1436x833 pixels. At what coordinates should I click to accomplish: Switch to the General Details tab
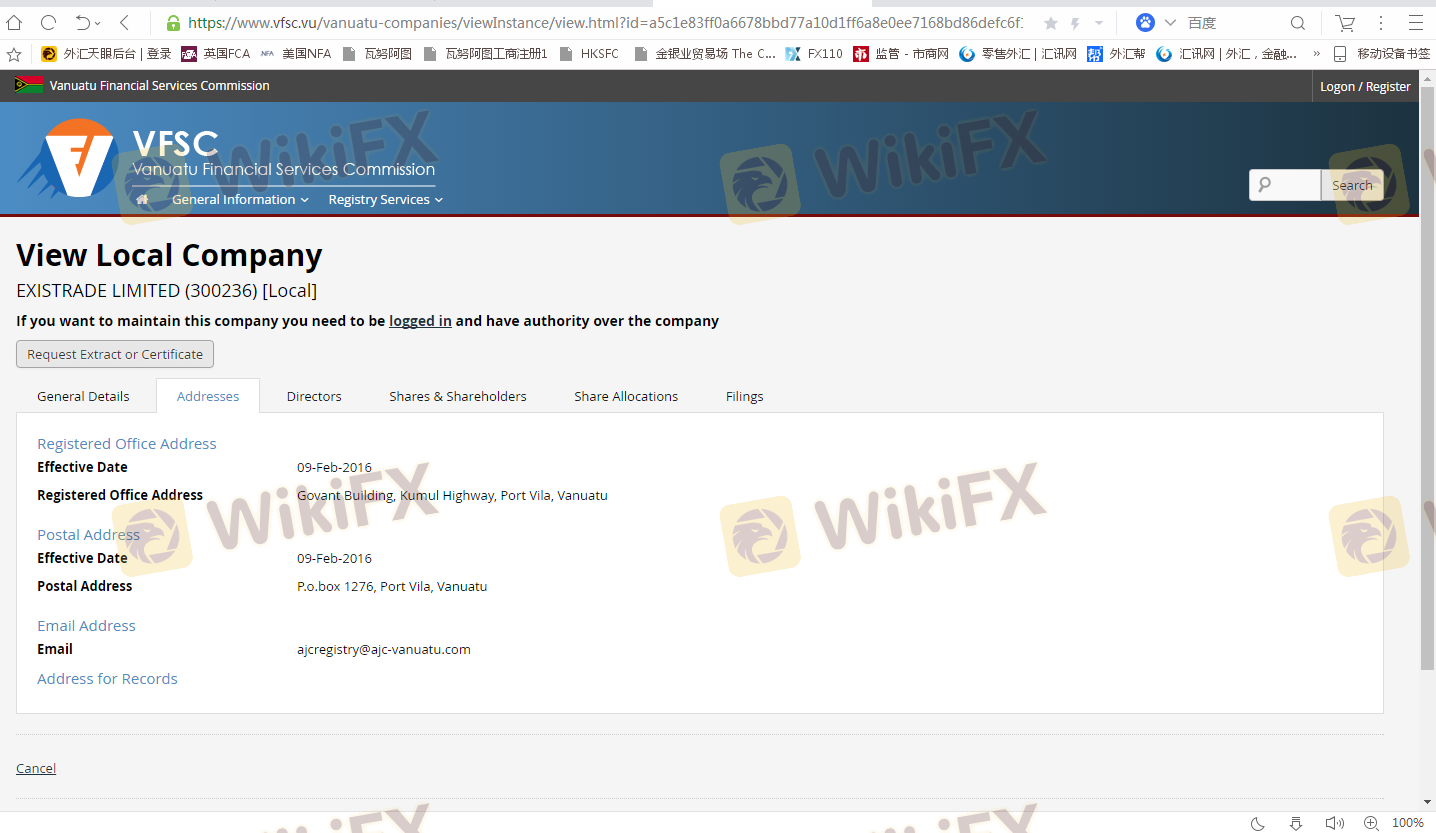tap(83, 396)
